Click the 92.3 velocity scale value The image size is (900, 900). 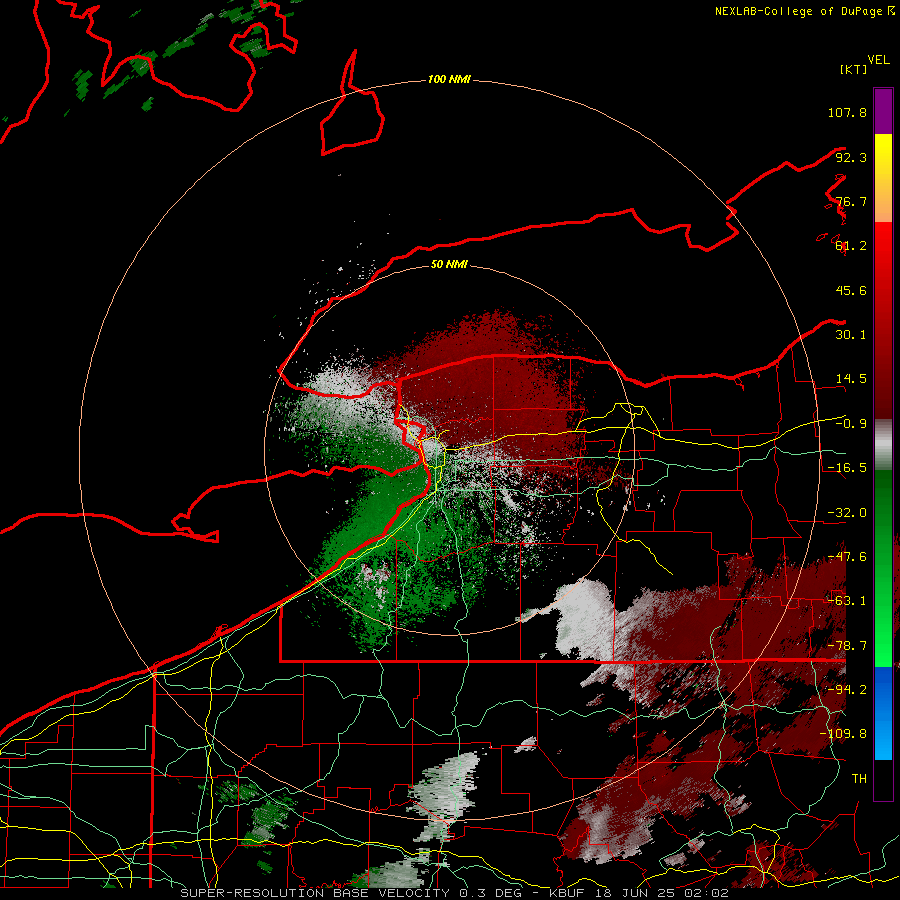(851, 157)
